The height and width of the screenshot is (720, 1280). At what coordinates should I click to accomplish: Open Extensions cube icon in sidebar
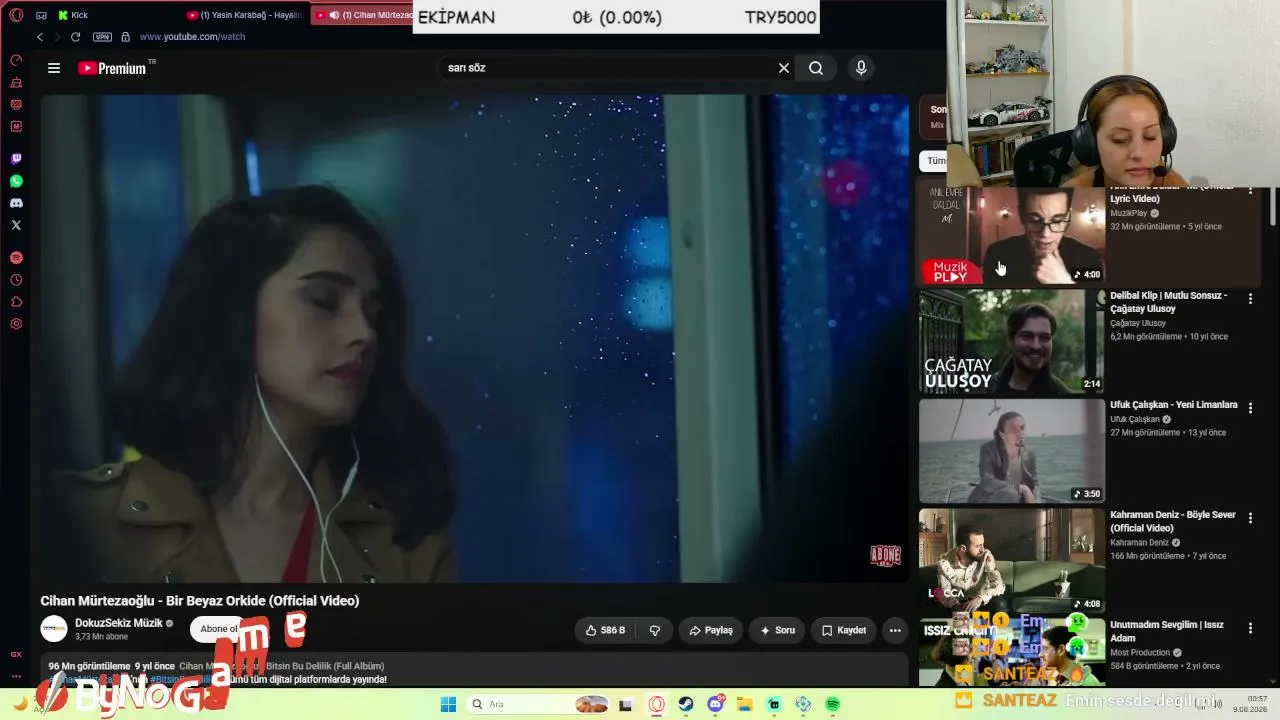tap(16, 302)
